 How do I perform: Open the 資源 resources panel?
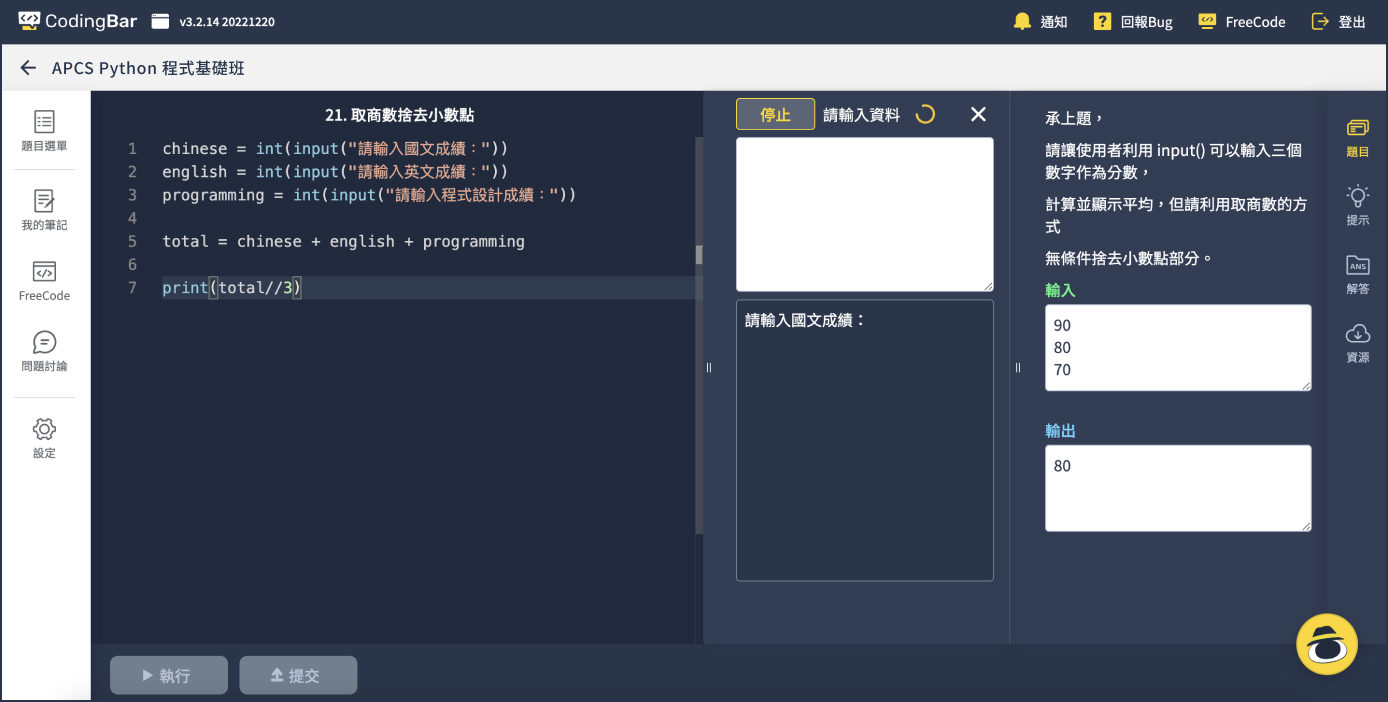click(1357, 341)
